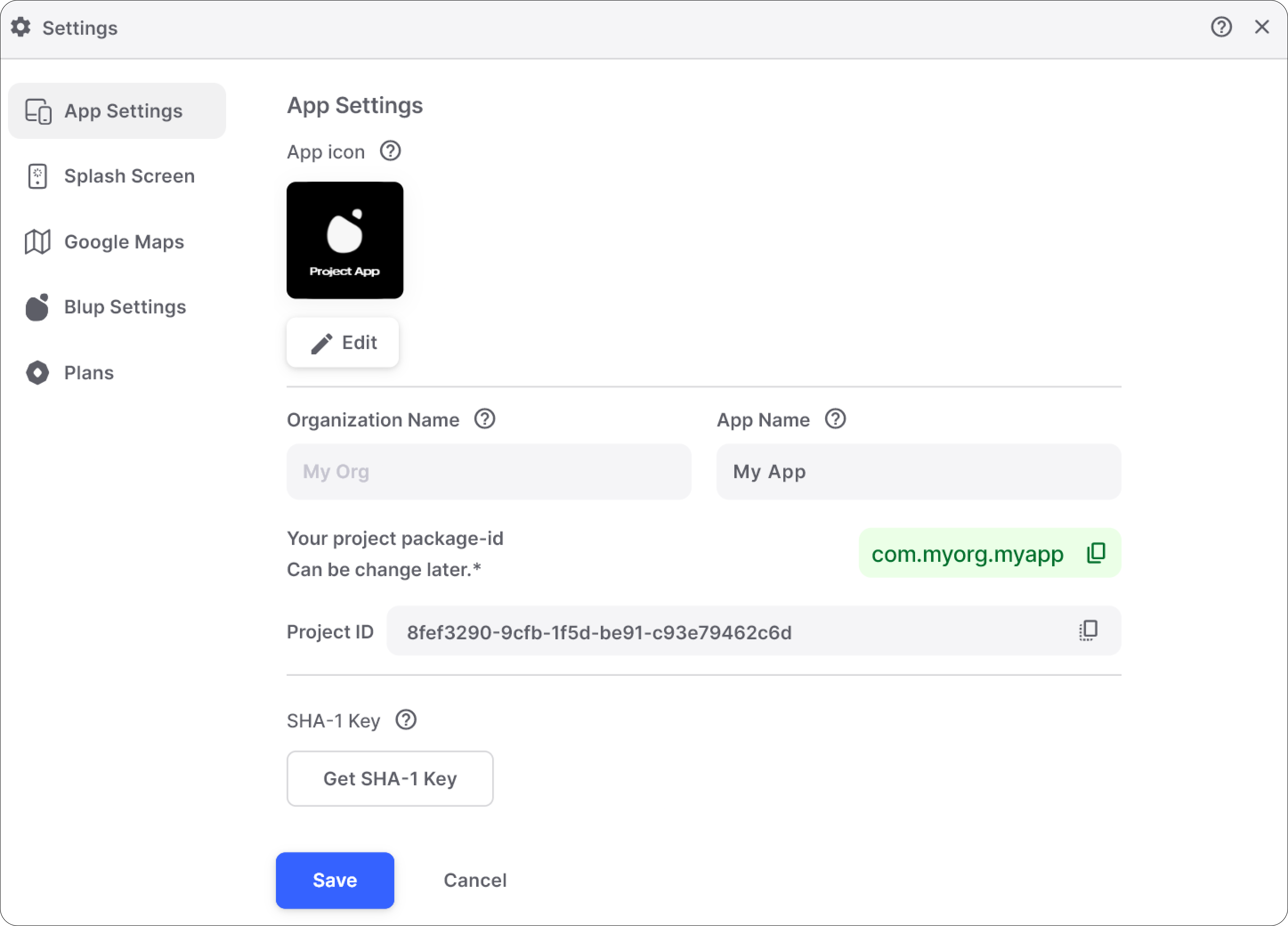The image size is (1288, 926).
Task: Click Get SHA-1 Key
Action: 390,778
